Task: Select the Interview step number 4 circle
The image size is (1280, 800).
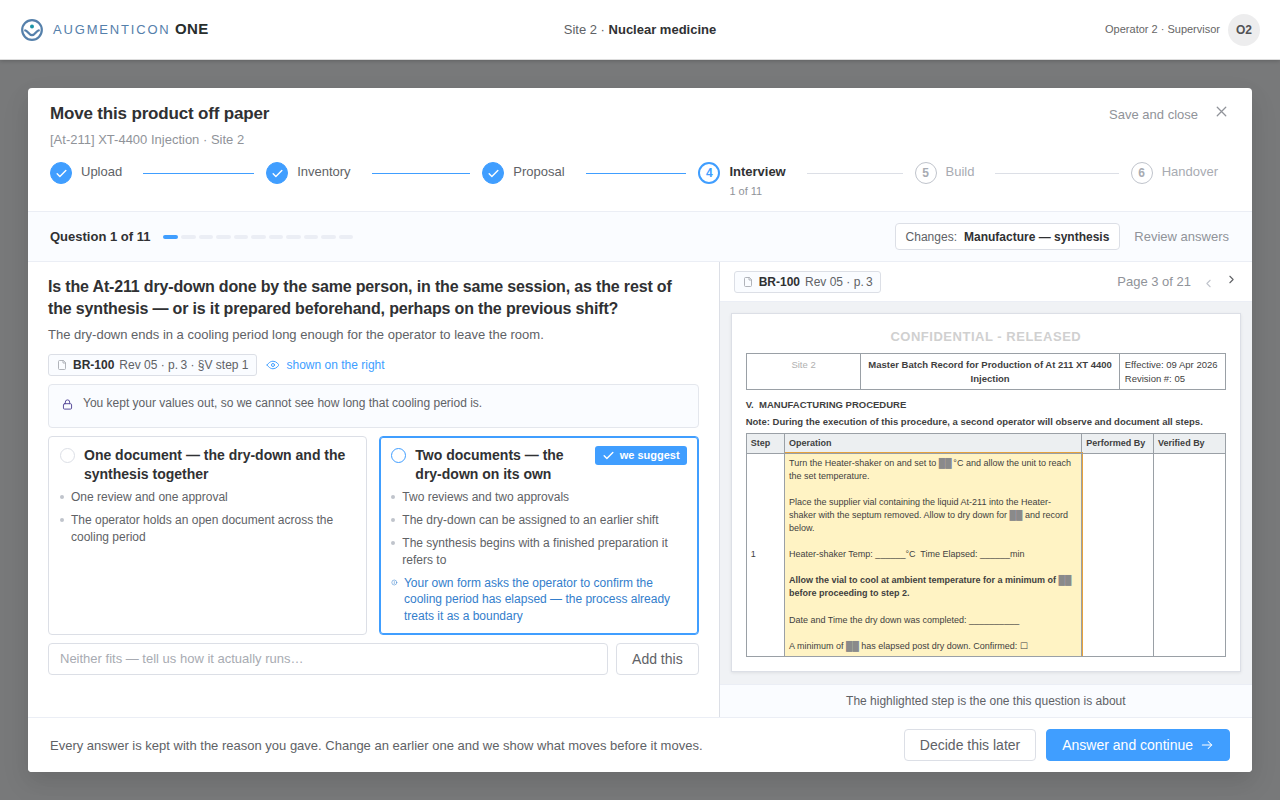Action: pos(709,173)
